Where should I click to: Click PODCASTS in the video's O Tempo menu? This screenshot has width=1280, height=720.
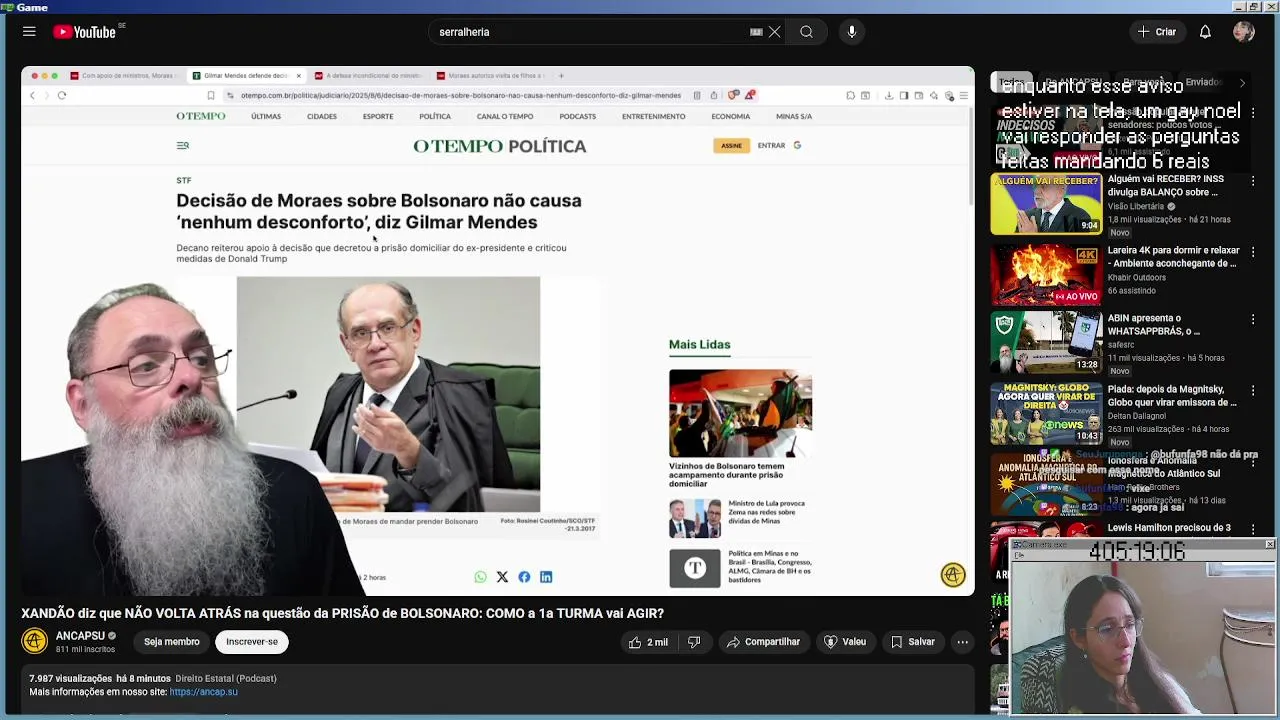tap(578, 116)
